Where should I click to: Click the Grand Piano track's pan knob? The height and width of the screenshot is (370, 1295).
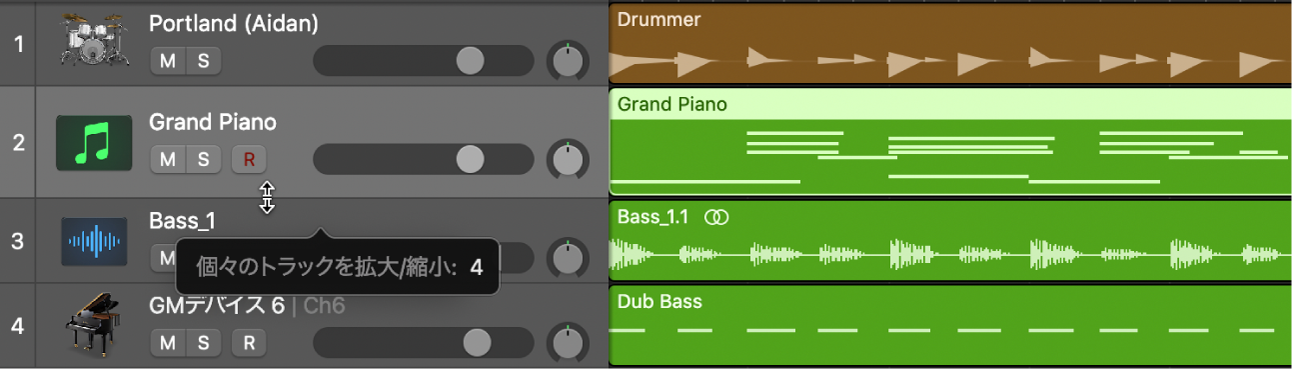click(x=568, y=159)
